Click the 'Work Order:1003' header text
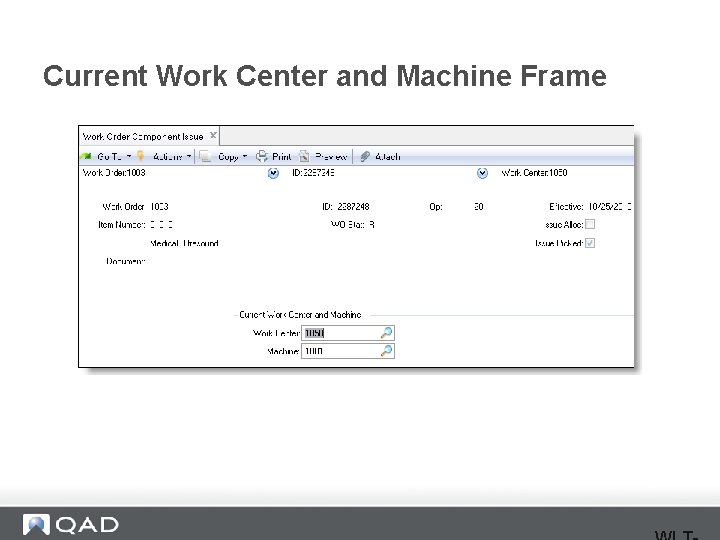720x540 pixels. pos(114,173)
